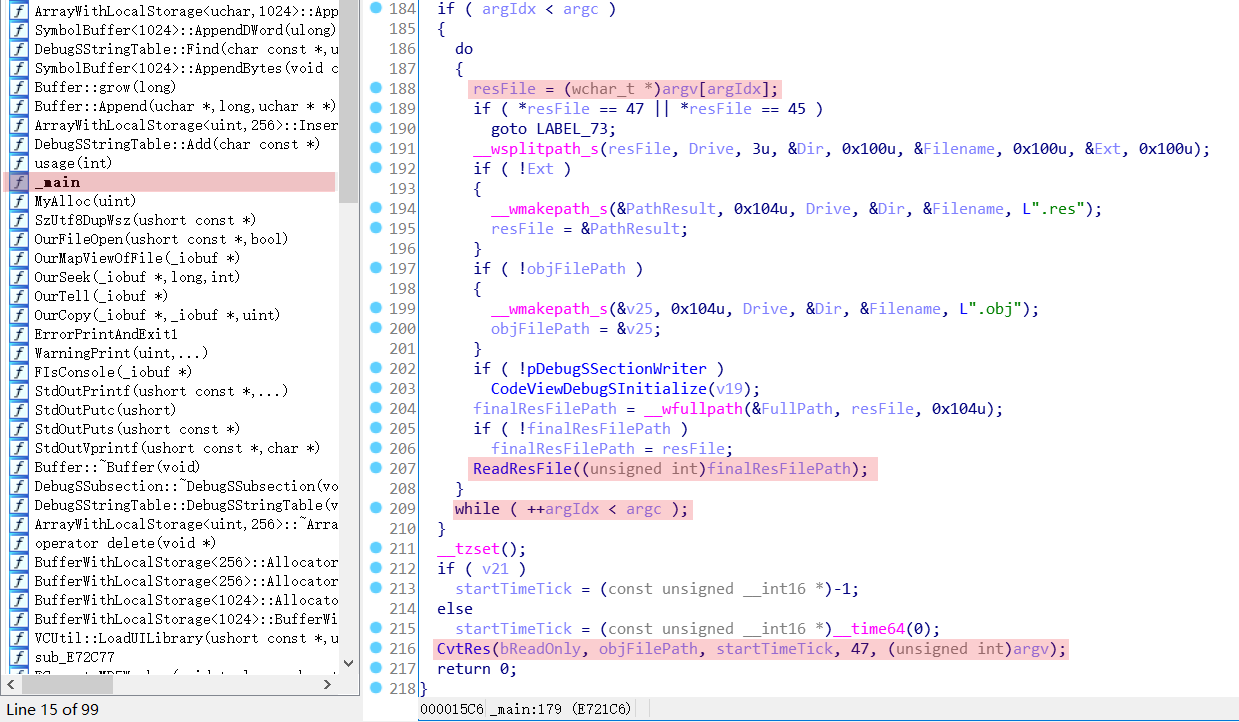Select OurCopy(_iobuf *,_iobuf *,uint) function
The image size is (1239, 722).
click(x=157, y=315)
